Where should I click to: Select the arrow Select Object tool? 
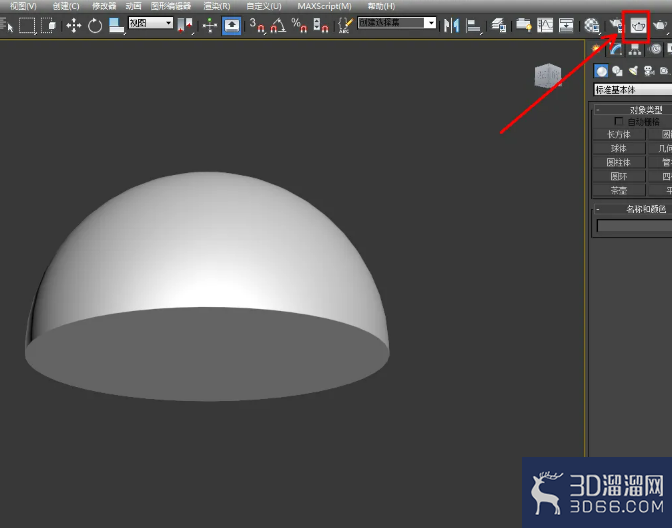(7, 25)
